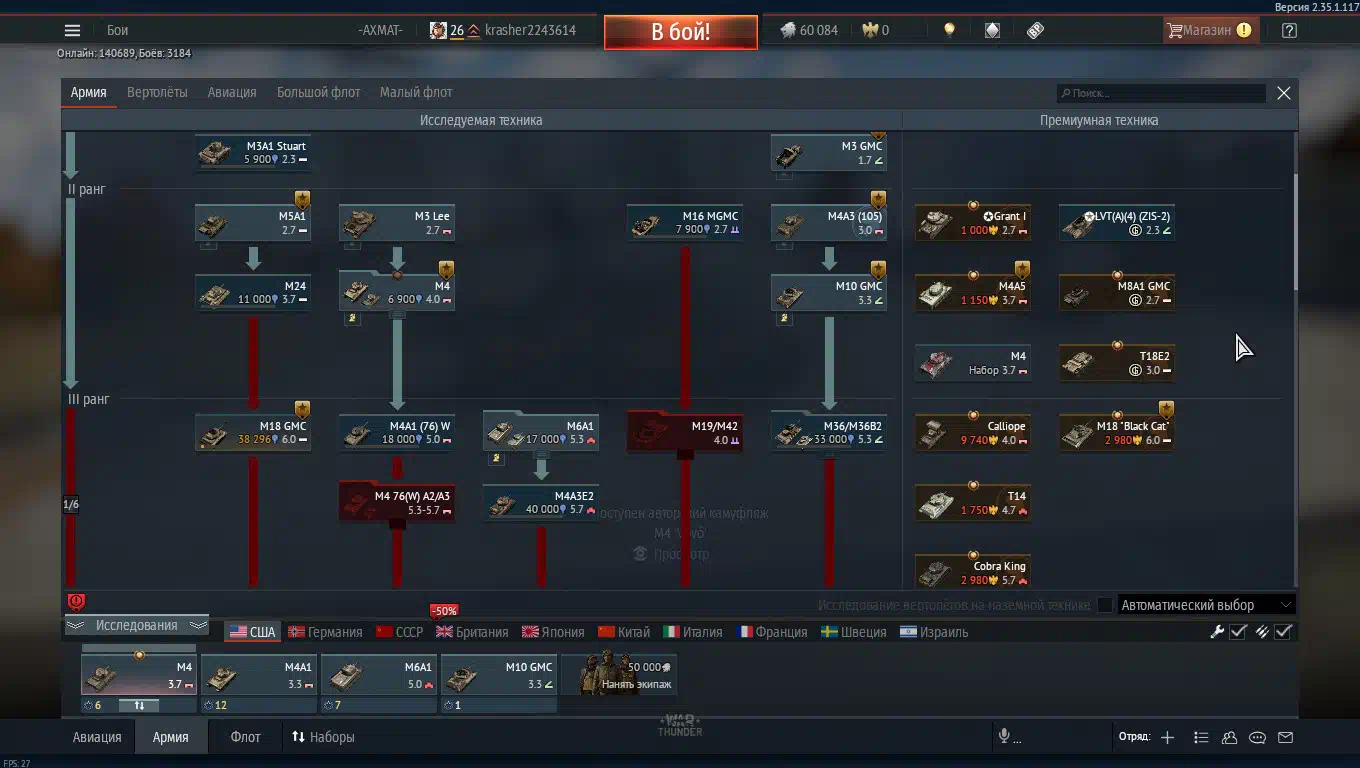Close the research tree window

point(1284,93)
